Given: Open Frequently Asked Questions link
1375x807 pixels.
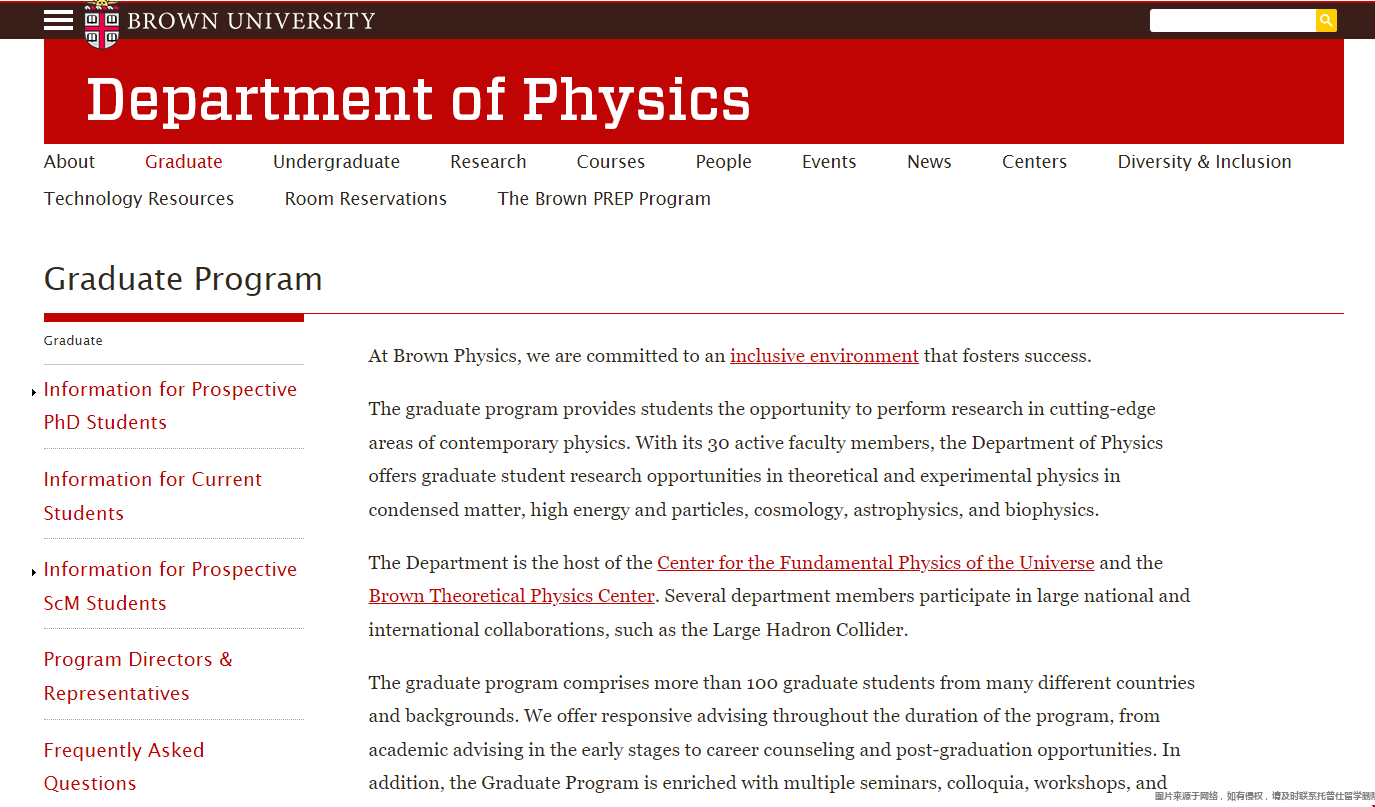Looking at the screenshot, I should (124, 767).
